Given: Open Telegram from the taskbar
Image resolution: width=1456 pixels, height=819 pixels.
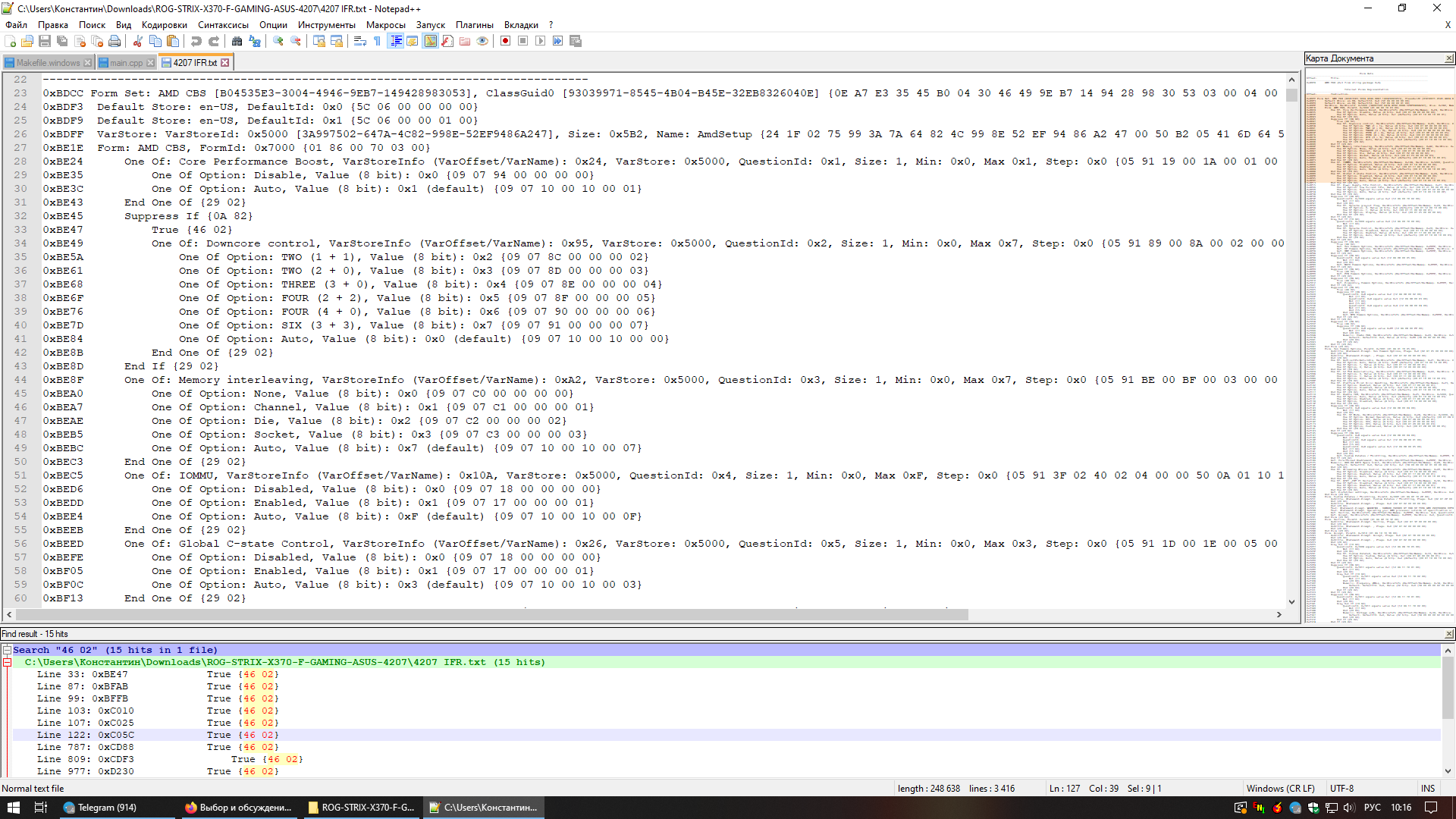Looking at the screenshot, I should 106,808.
